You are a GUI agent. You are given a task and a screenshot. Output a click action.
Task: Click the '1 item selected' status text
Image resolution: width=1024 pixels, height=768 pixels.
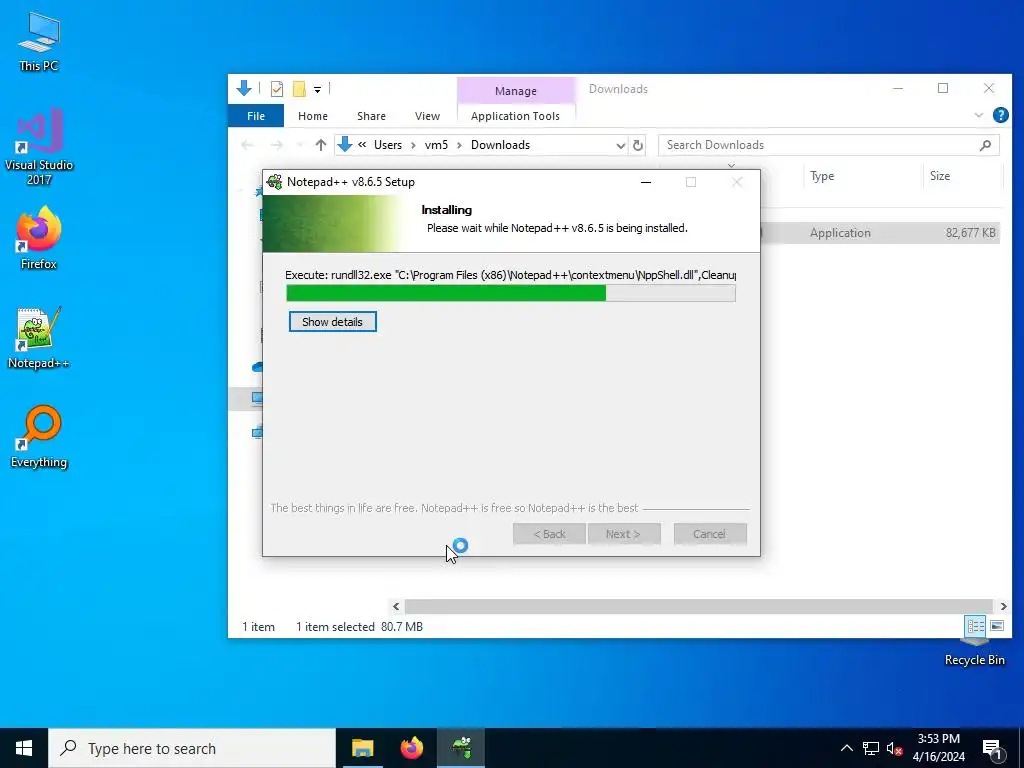(x=335, y=627)
